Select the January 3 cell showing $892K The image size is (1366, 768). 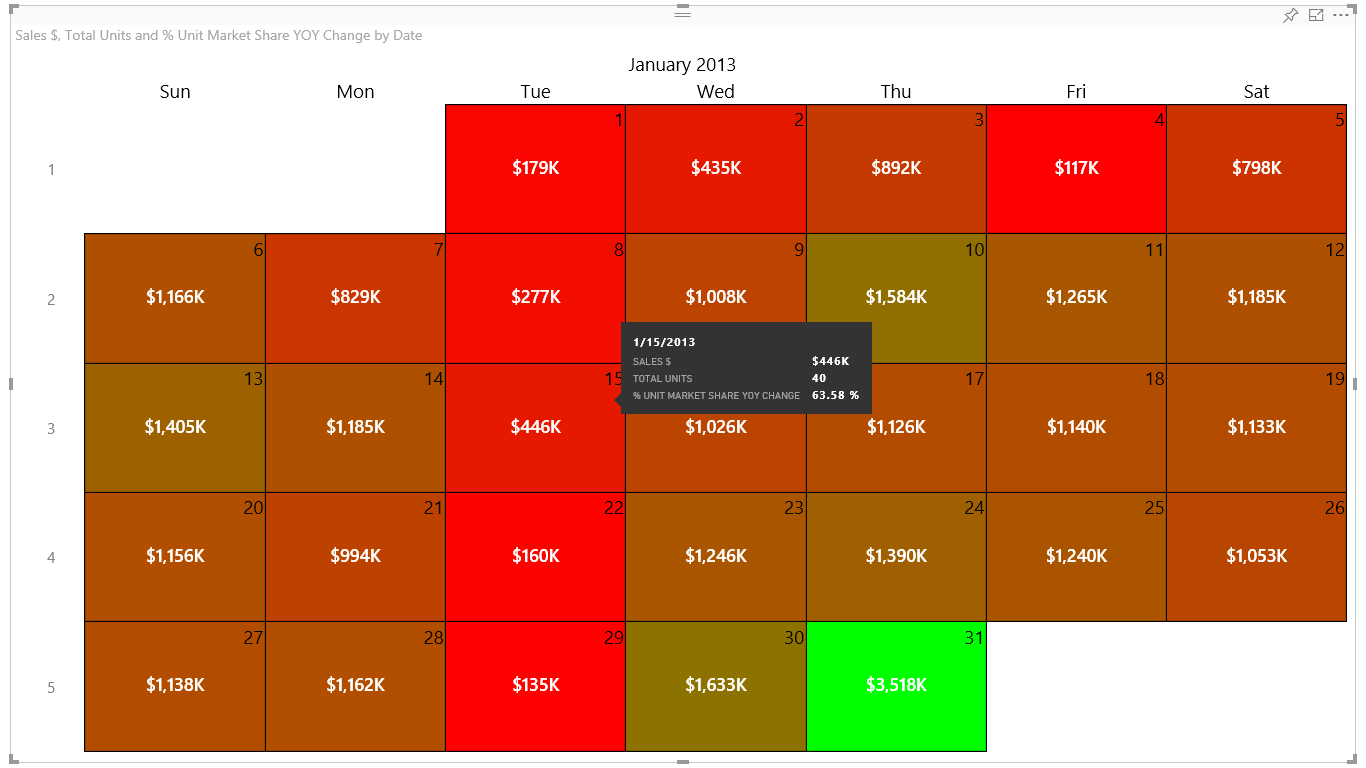click(896, 169)
